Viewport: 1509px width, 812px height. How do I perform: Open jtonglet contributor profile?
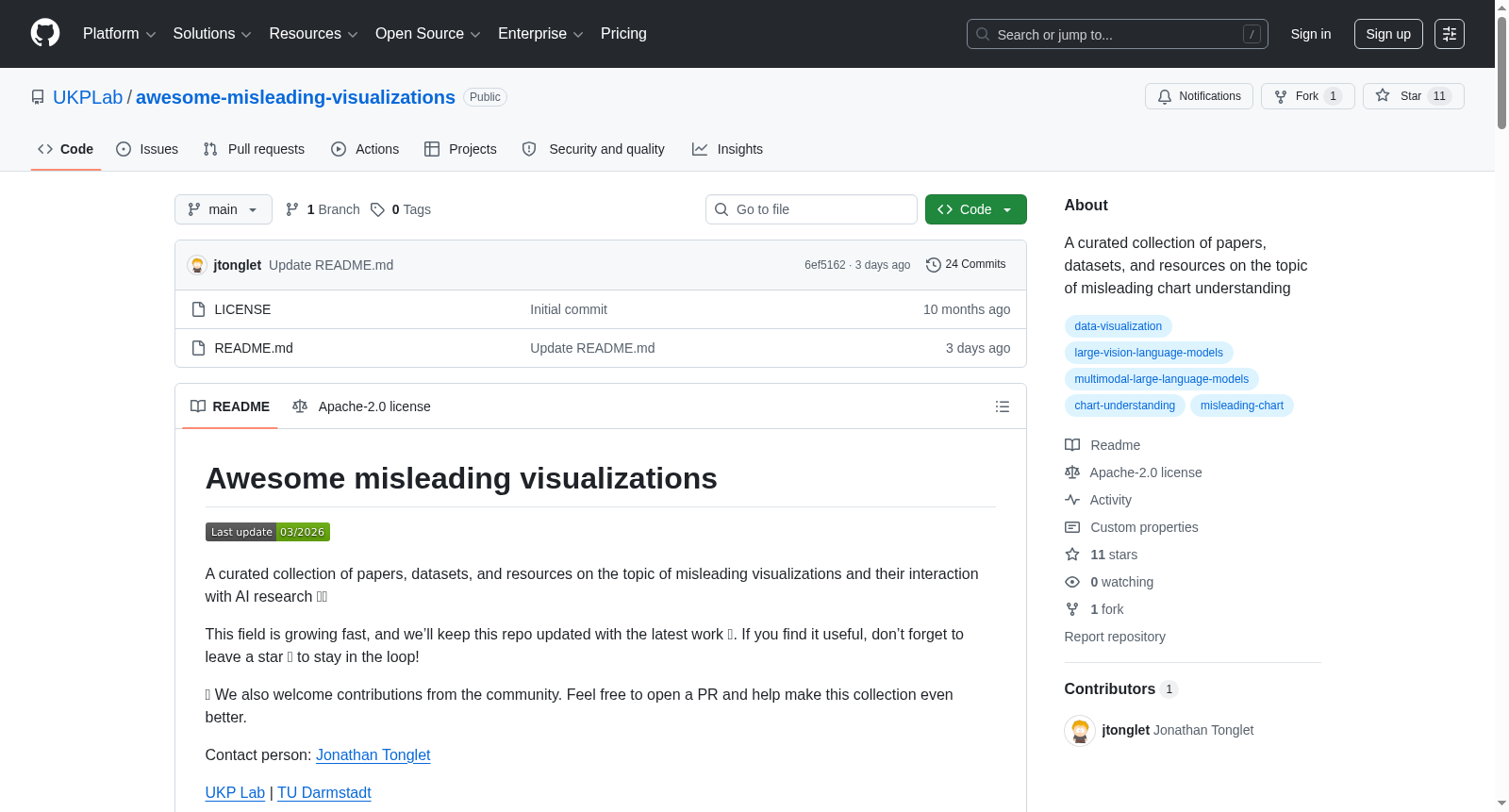point(1125,730)
